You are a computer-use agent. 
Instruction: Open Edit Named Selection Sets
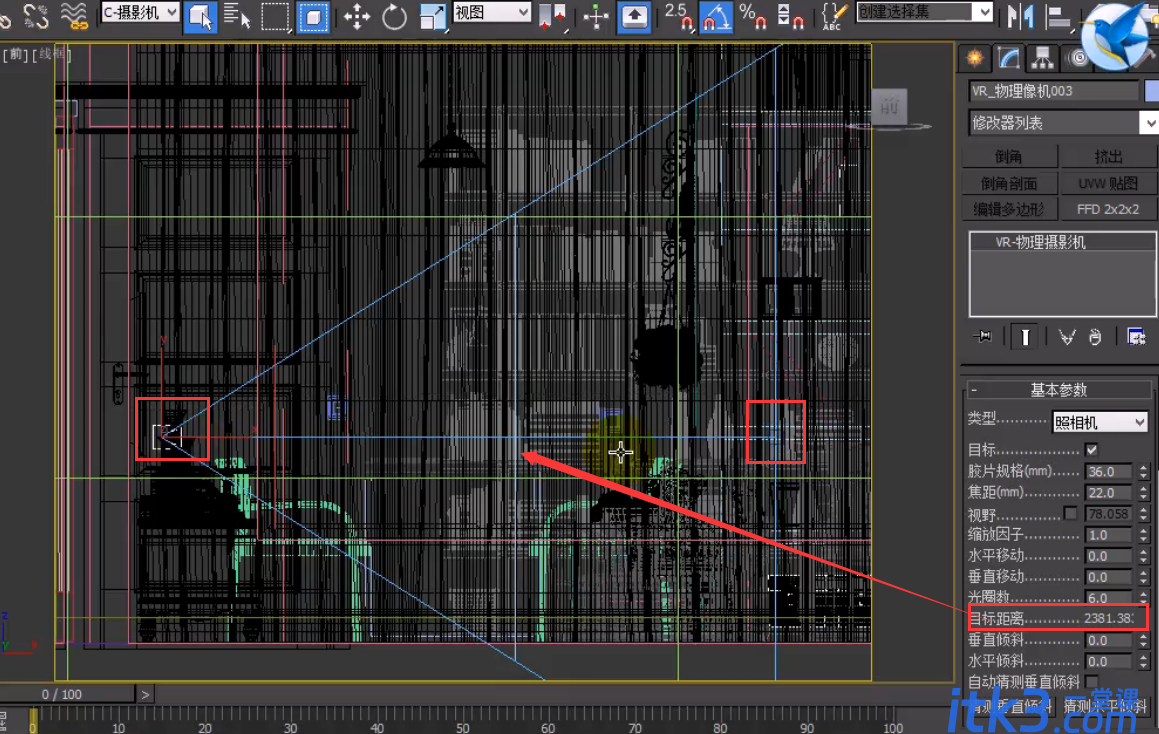834,16
